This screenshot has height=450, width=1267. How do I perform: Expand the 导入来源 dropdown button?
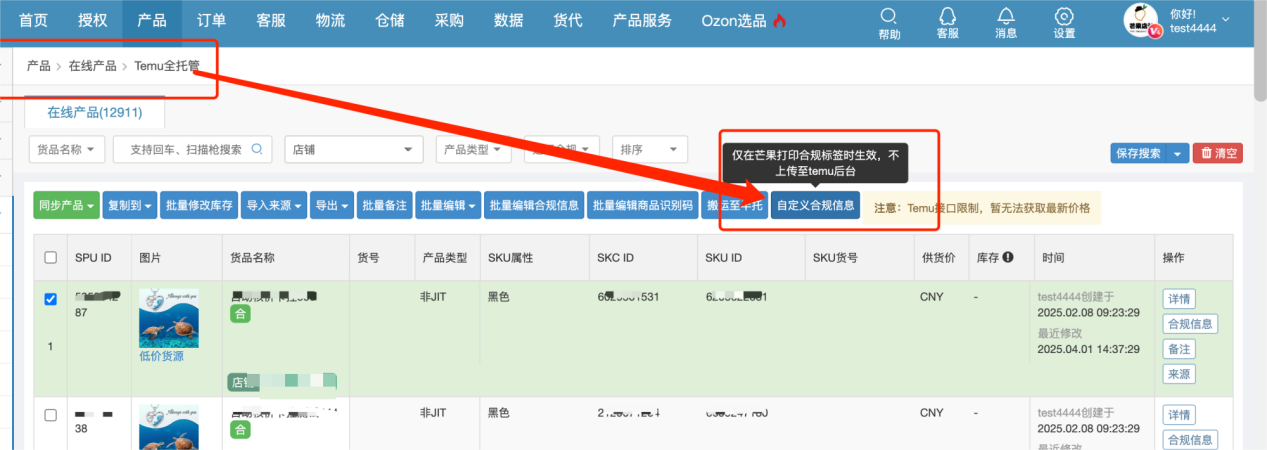[x=273, y=205]
